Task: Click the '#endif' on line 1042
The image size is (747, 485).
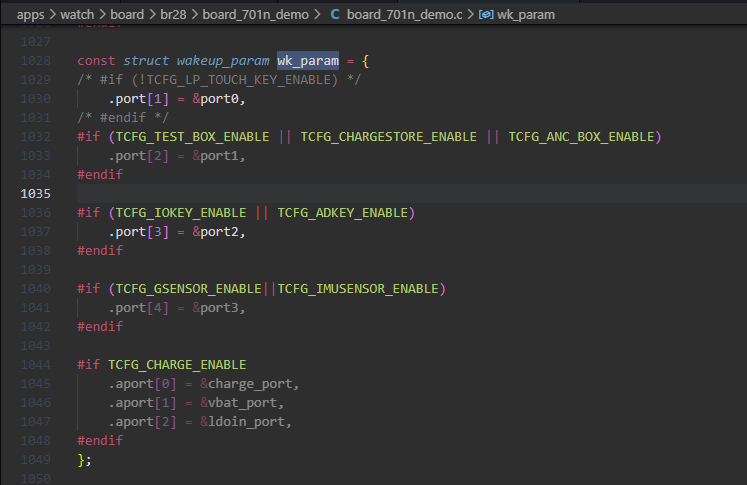Action: (100, 327)
